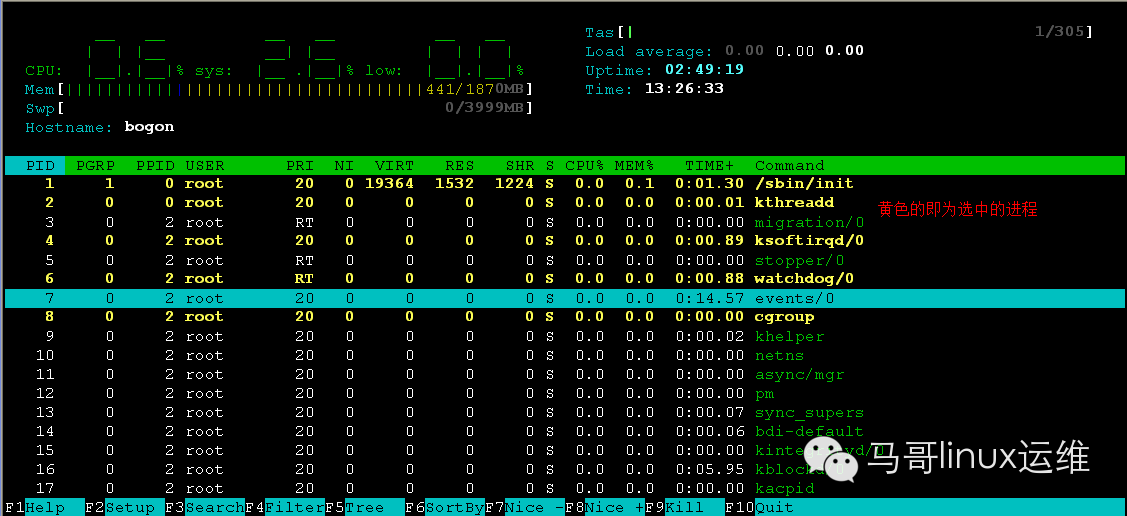Sort by the Command column header
This screenshot has height=516, width=1127.
[x=789, y=165]
